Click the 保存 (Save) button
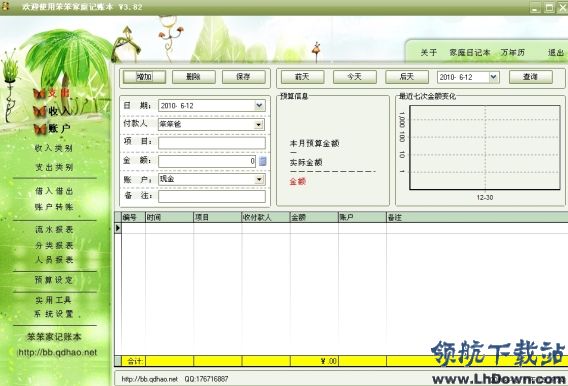This screenshot has height=386, width=568. (243, 77)
